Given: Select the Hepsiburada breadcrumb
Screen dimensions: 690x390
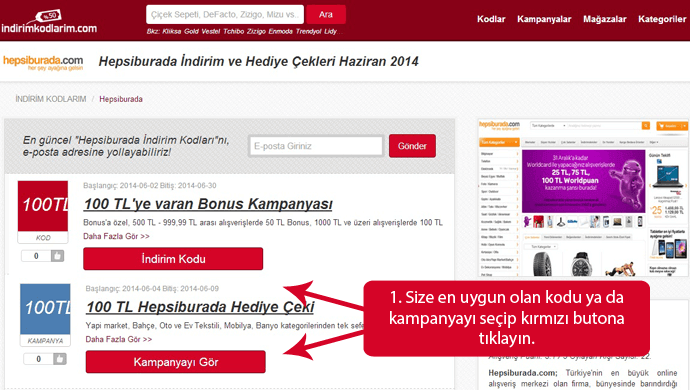Looking at the screenshot, I should (x=121, y=99).
